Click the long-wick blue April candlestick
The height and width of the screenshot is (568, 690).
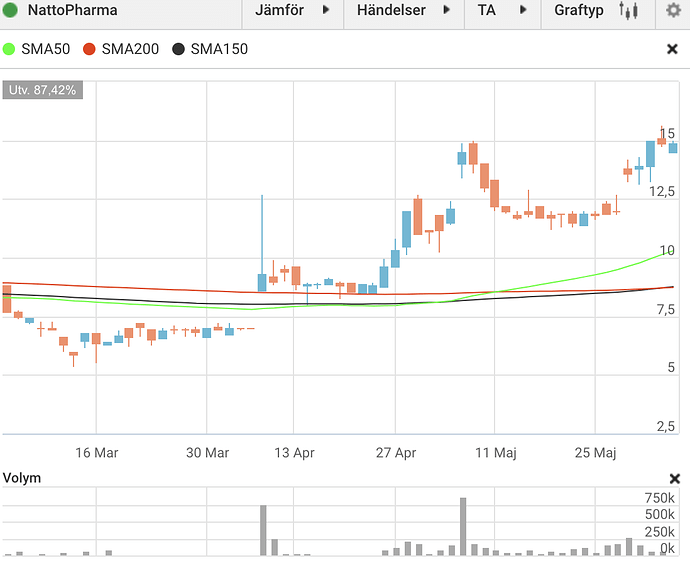262,243
